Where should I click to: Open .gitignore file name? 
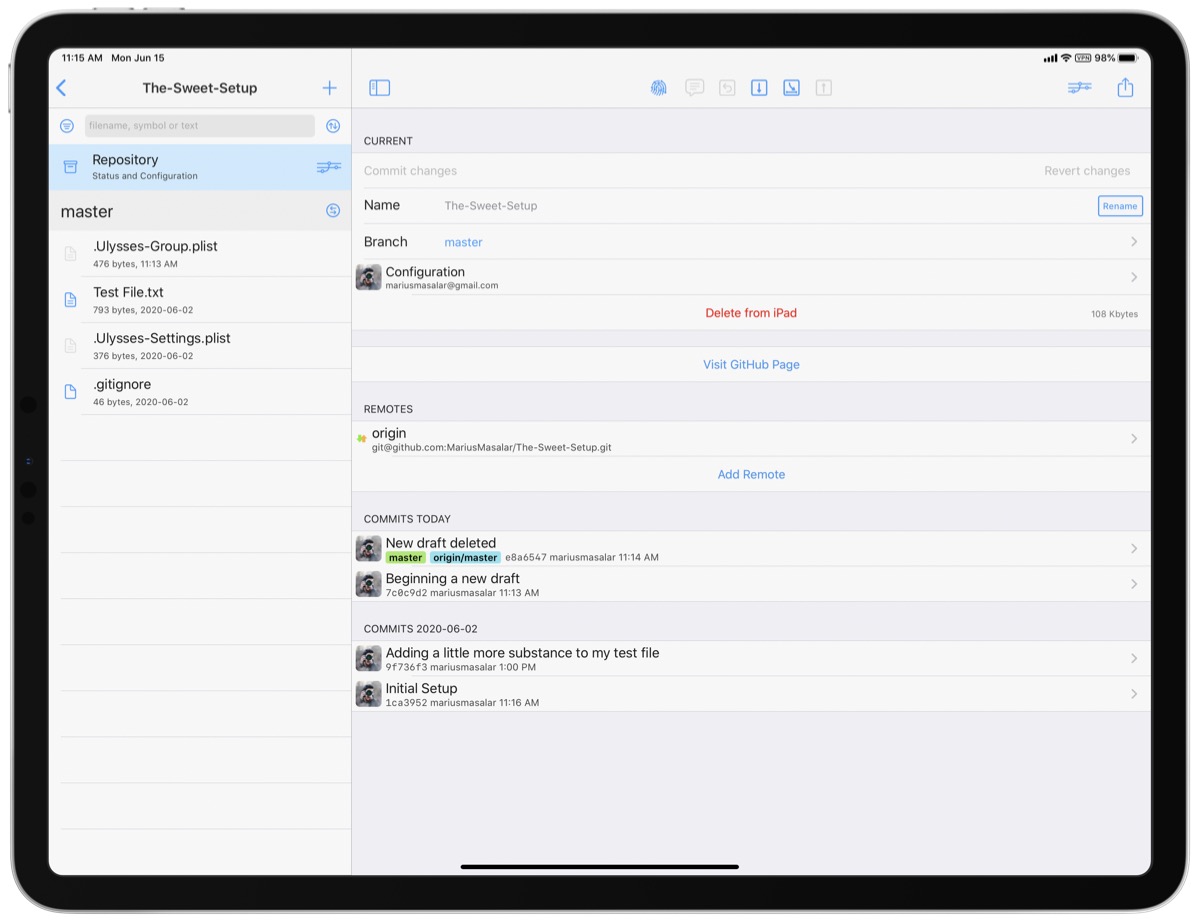tap(122, 384)
